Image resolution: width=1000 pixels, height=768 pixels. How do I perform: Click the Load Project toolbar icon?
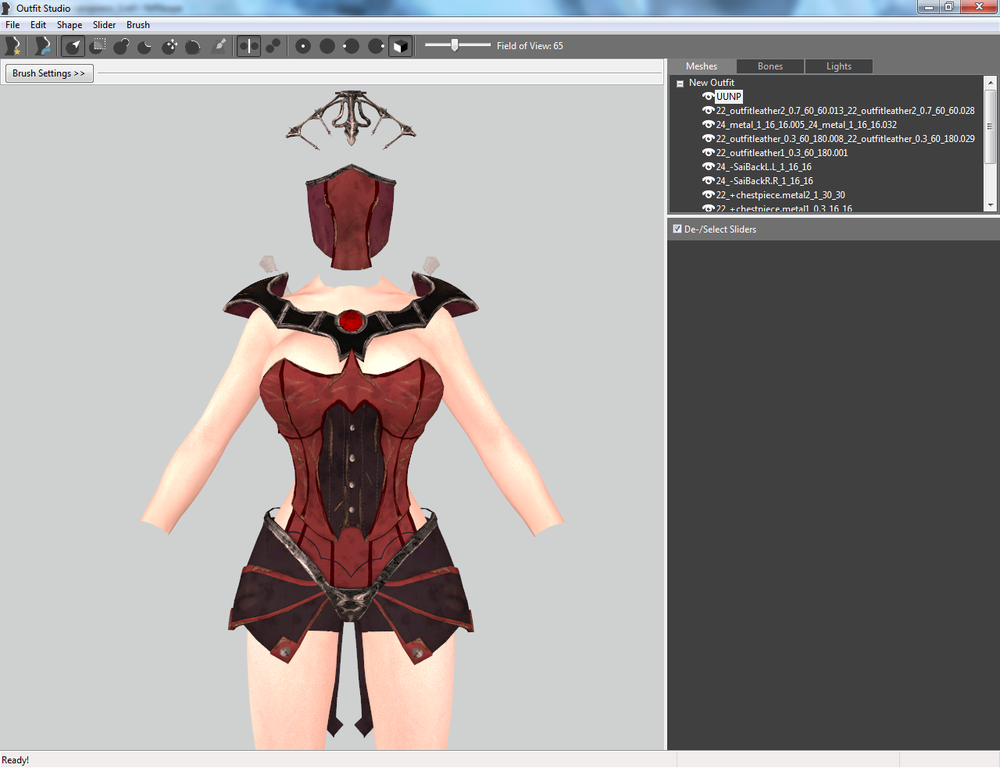click(x=43, y=46)
